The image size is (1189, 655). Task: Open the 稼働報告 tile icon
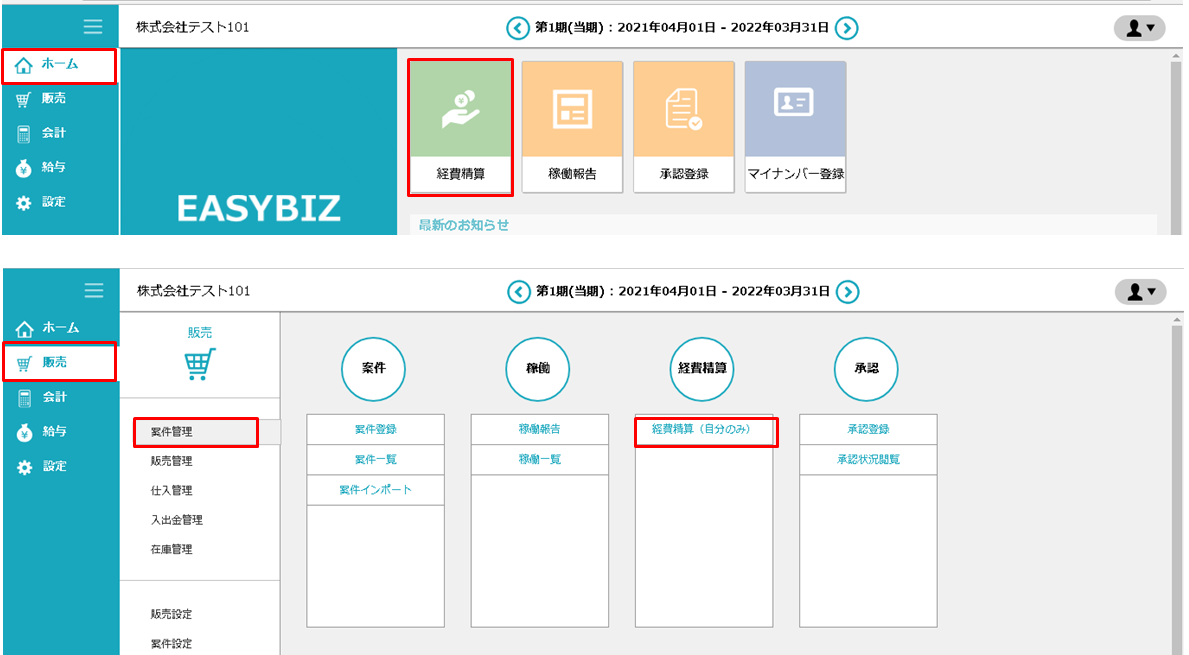572,110
